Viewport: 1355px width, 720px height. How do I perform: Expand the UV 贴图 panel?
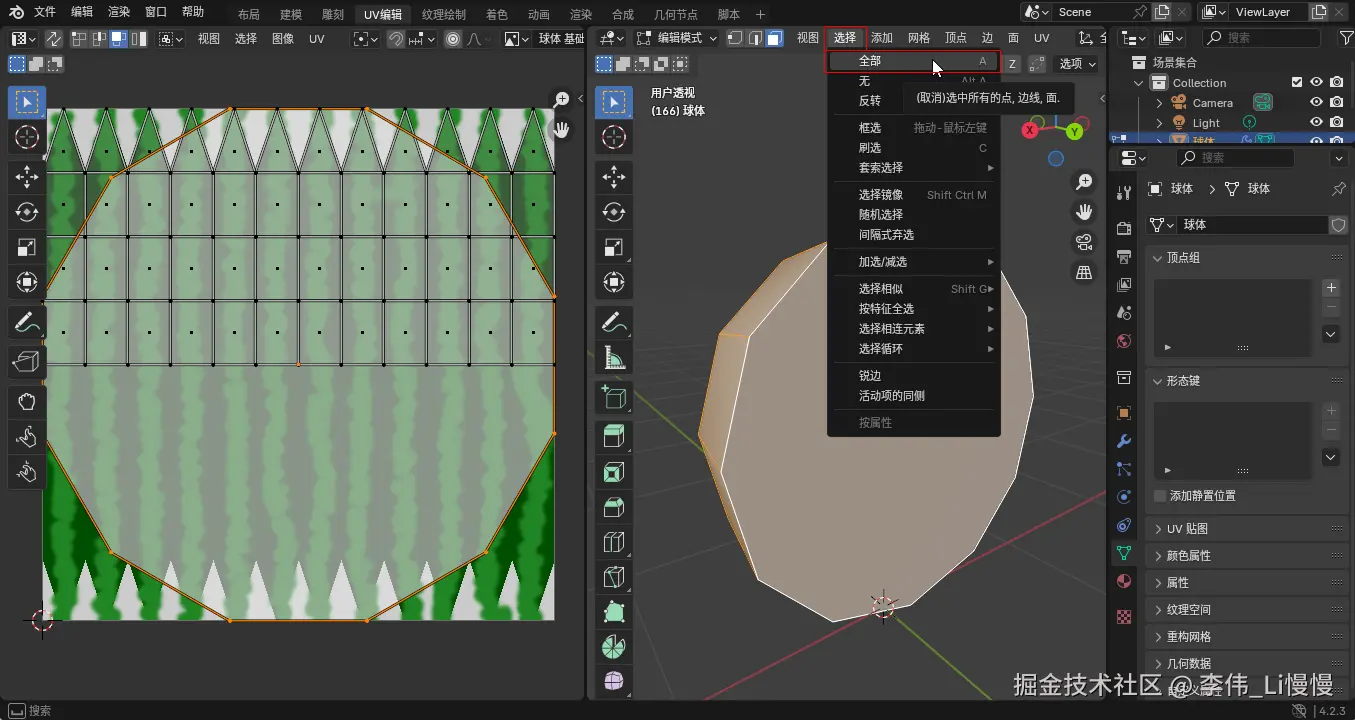click(x=1187, y=529)
